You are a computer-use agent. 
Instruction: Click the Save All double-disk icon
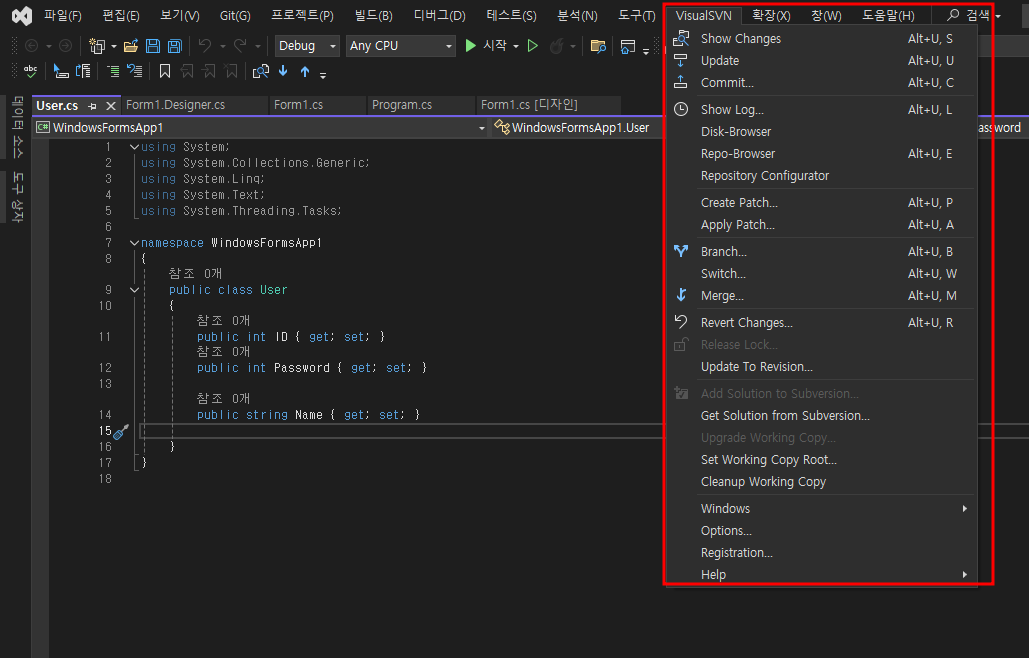pos(175,46)
